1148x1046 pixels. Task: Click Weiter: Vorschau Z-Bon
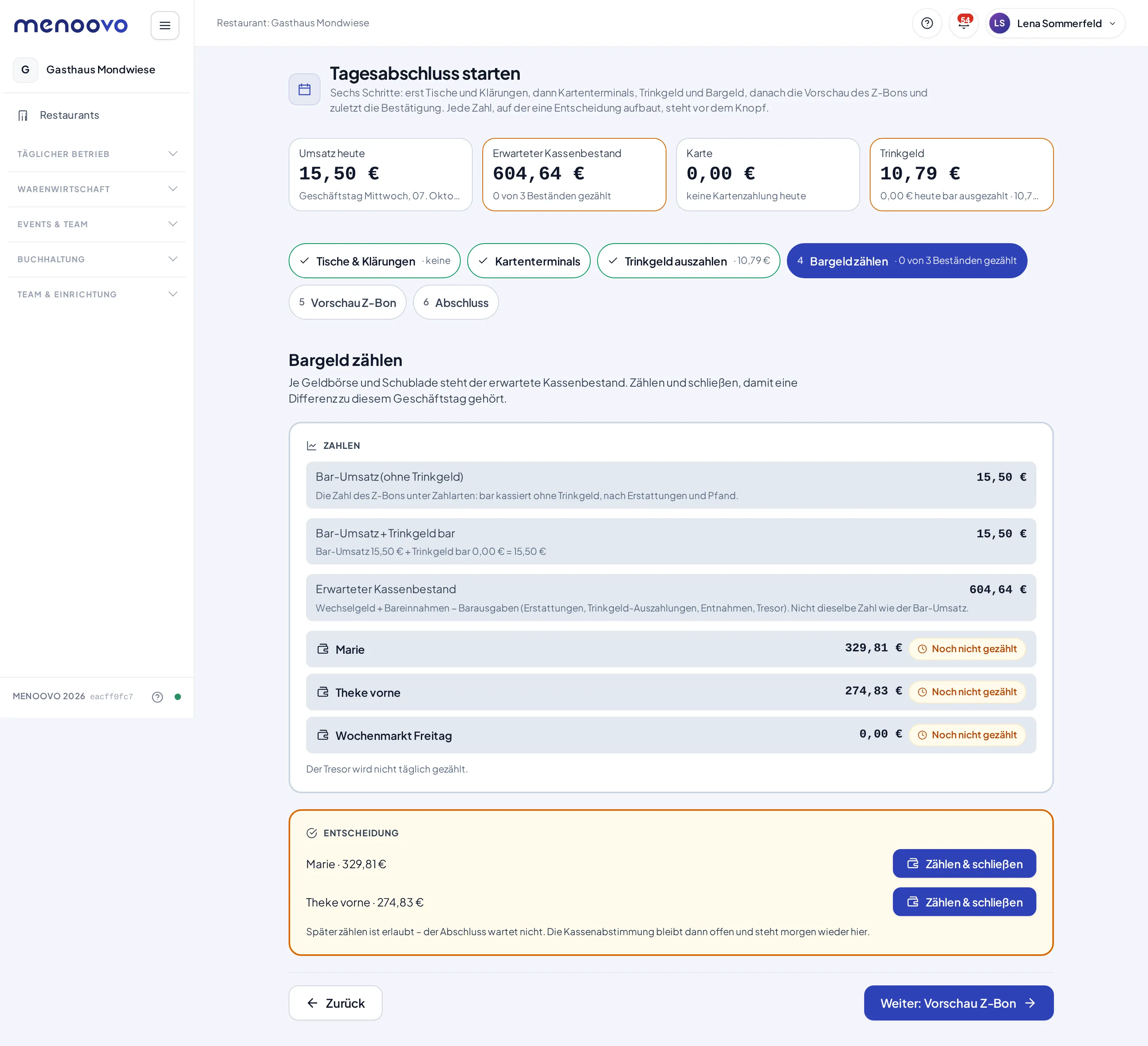958,1003
